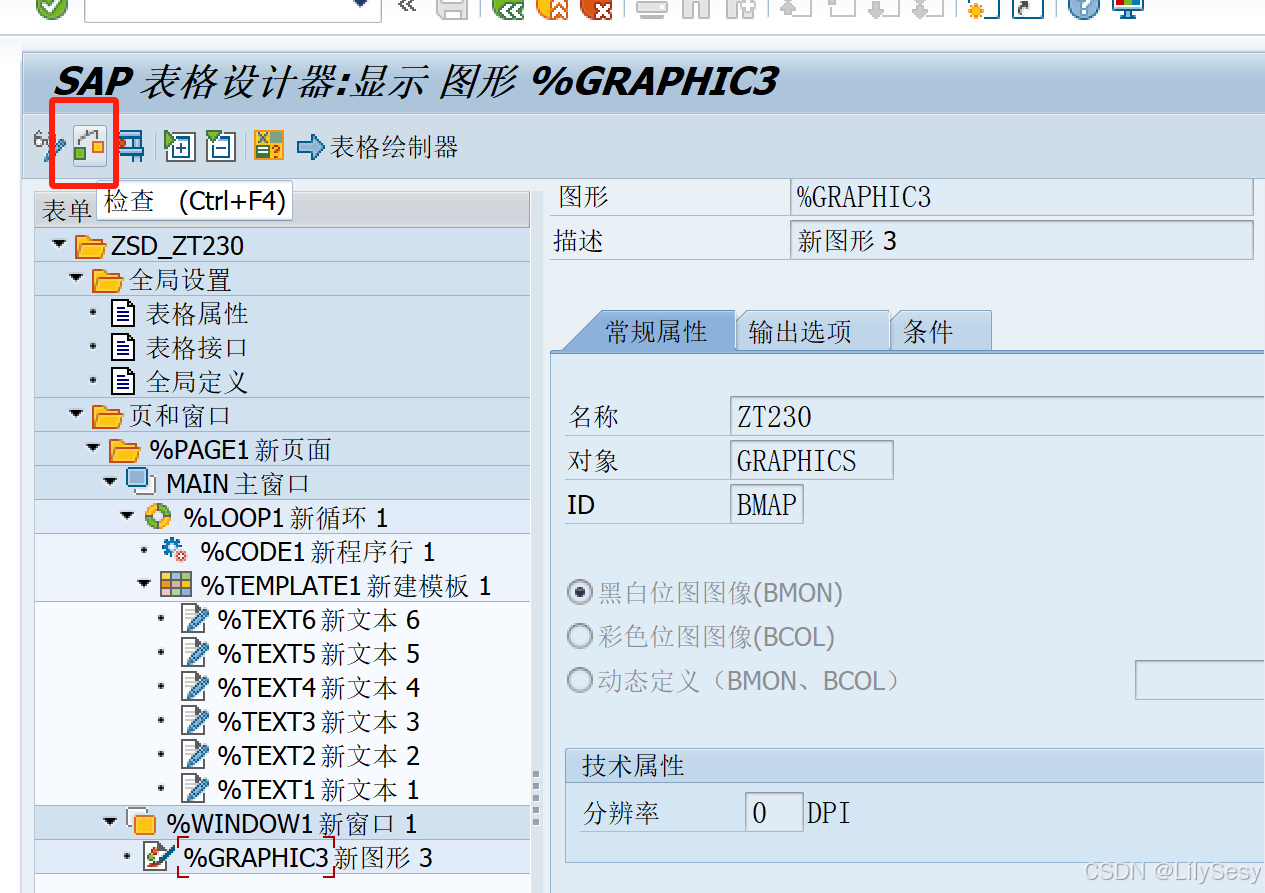Screen dimensions: 1265x893
Task: Select the 彩色位图图像(BCOL) radio button
Action: pos(580,634)
